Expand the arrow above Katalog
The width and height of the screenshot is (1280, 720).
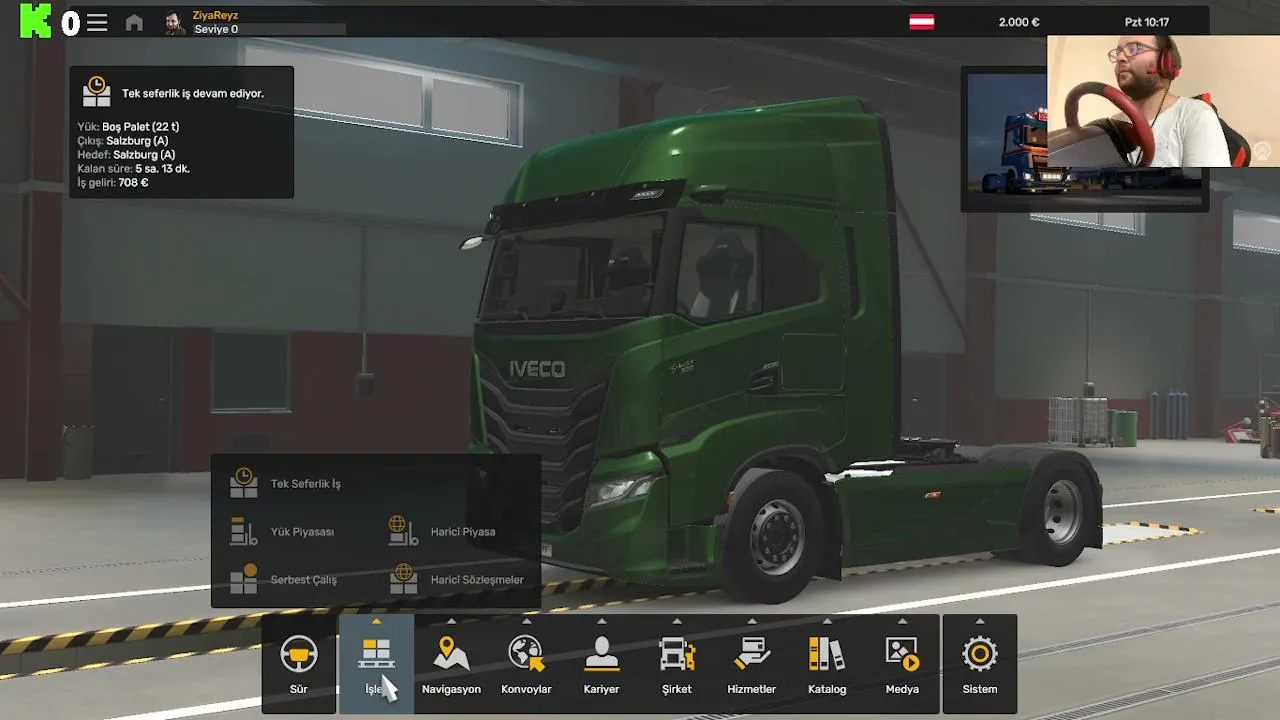(827, 621)
